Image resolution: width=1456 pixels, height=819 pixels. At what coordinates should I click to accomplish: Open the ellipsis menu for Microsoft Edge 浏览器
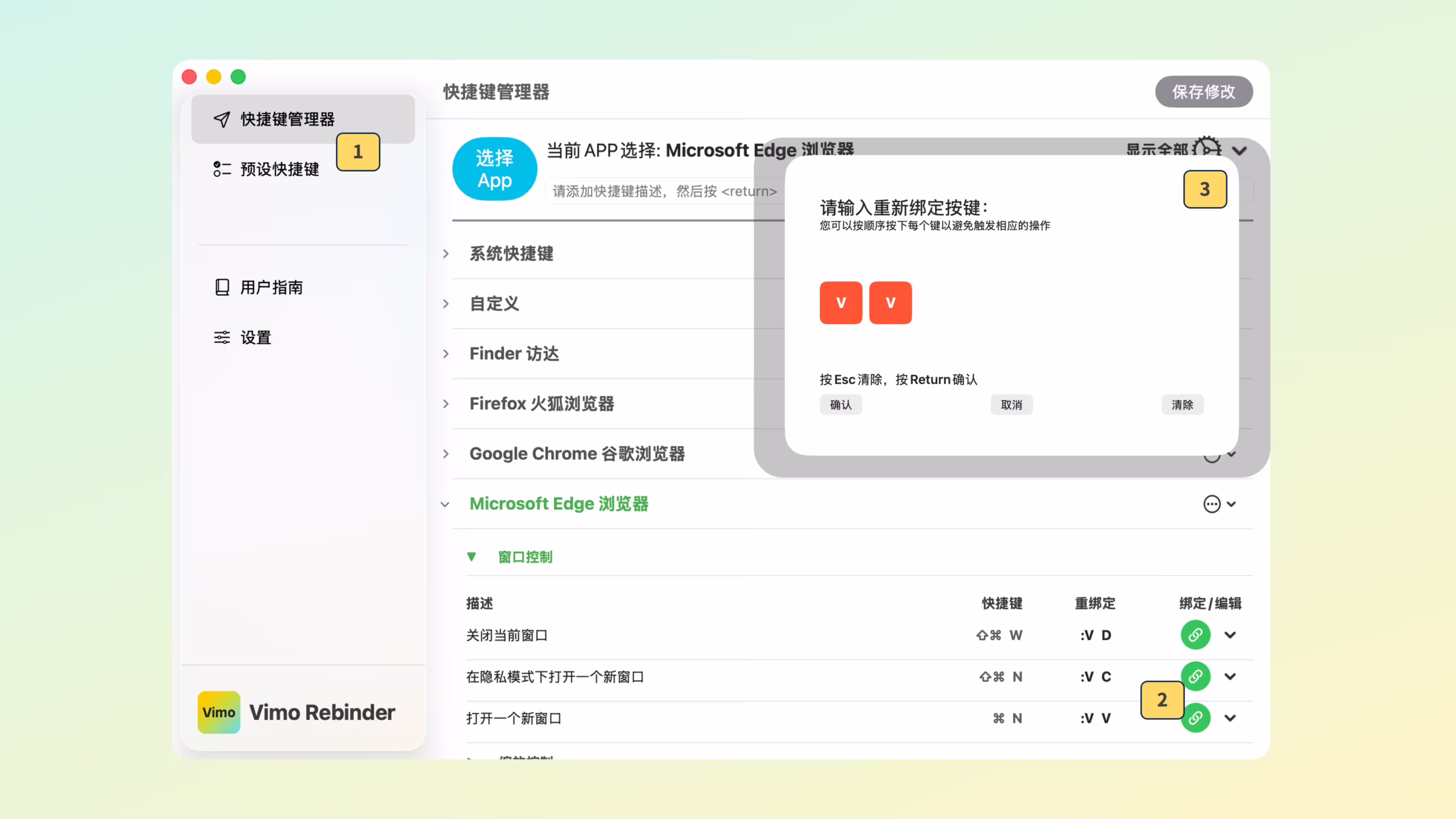(1213, 504)
